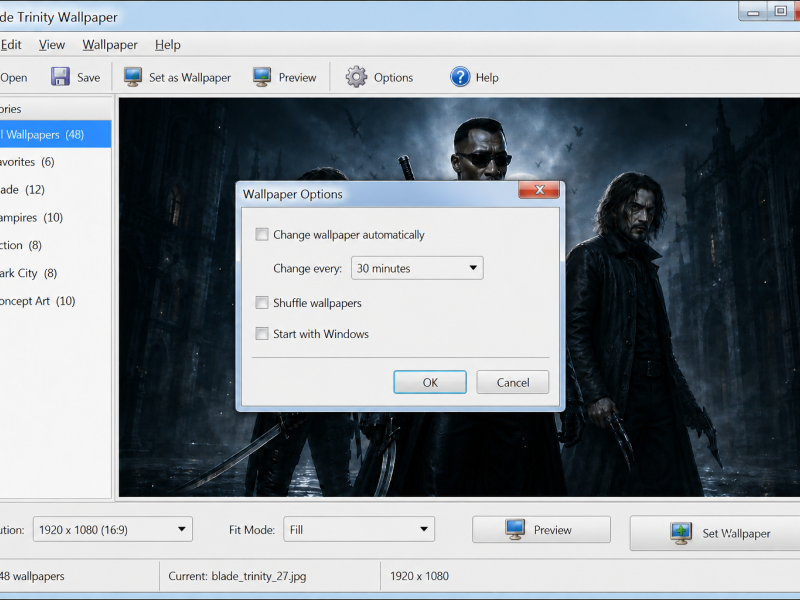Click the Preview monitor icon in toolbar
The image size is (800, 600).
point(262,77)
